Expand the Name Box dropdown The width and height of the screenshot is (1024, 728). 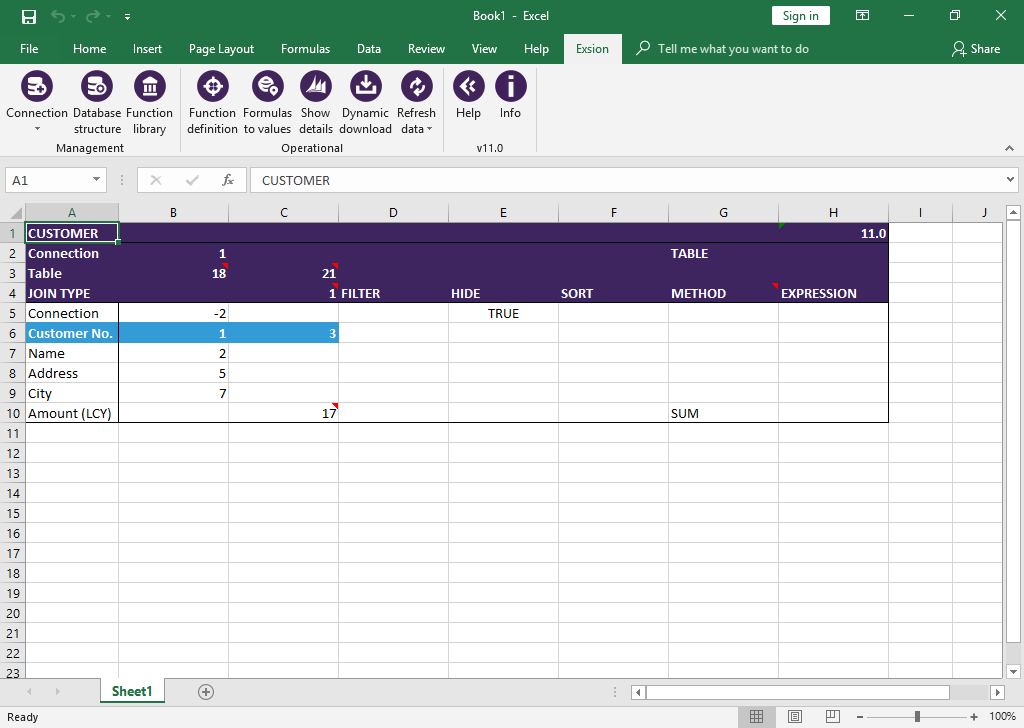96,180
